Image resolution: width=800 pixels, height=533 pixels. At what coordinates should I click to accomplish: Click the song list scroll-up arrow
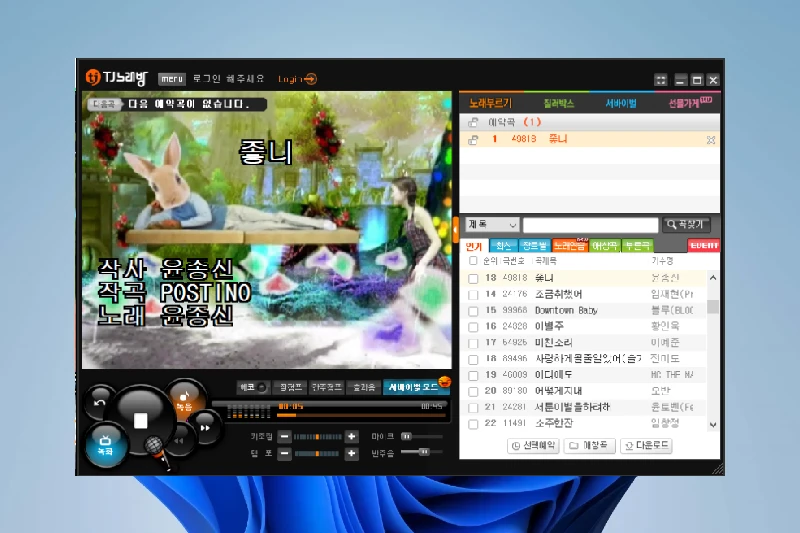(x=713, y=278)
